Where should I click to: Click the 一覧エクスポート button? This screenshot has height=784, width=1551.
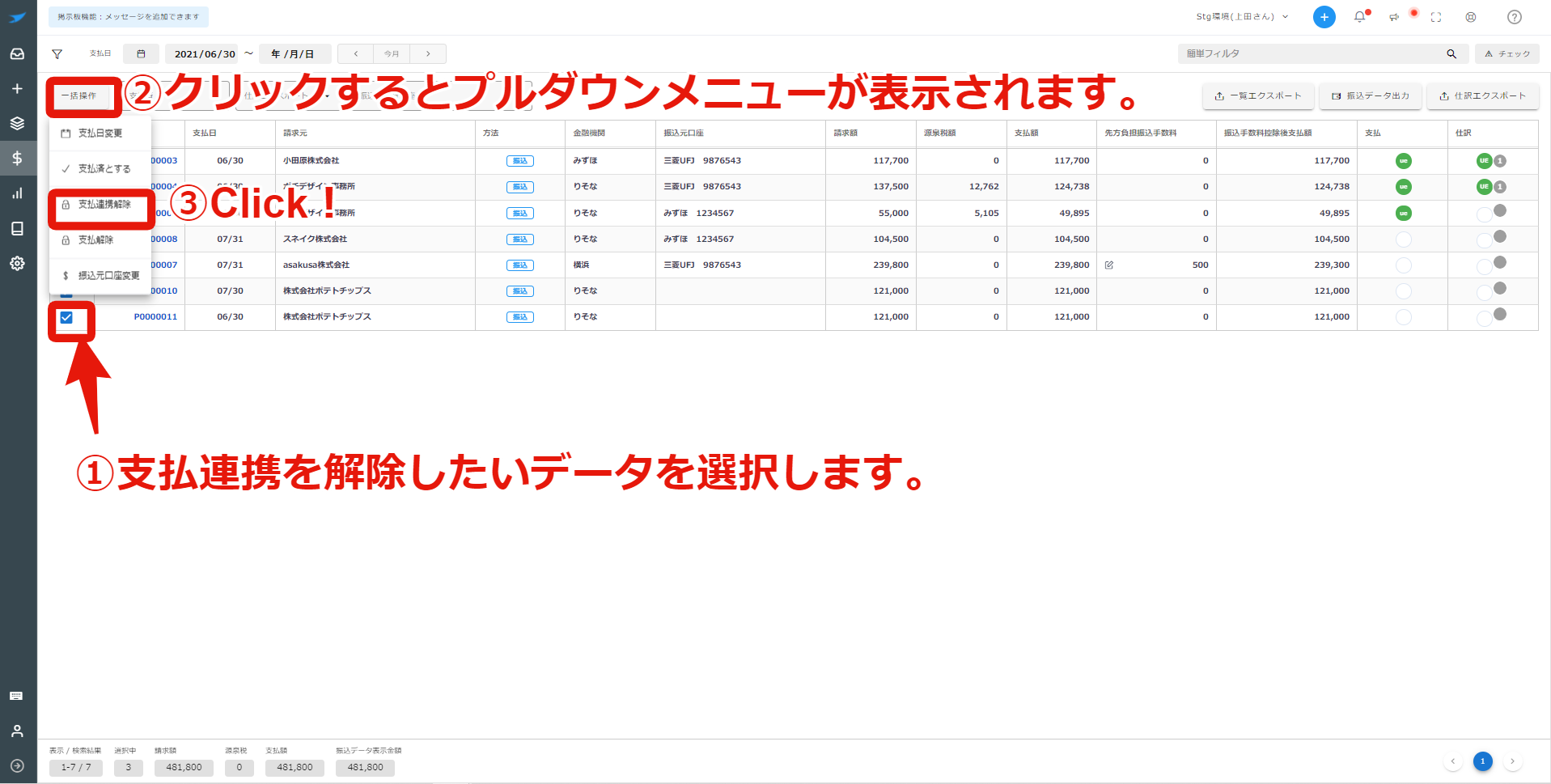(1258, 96)
